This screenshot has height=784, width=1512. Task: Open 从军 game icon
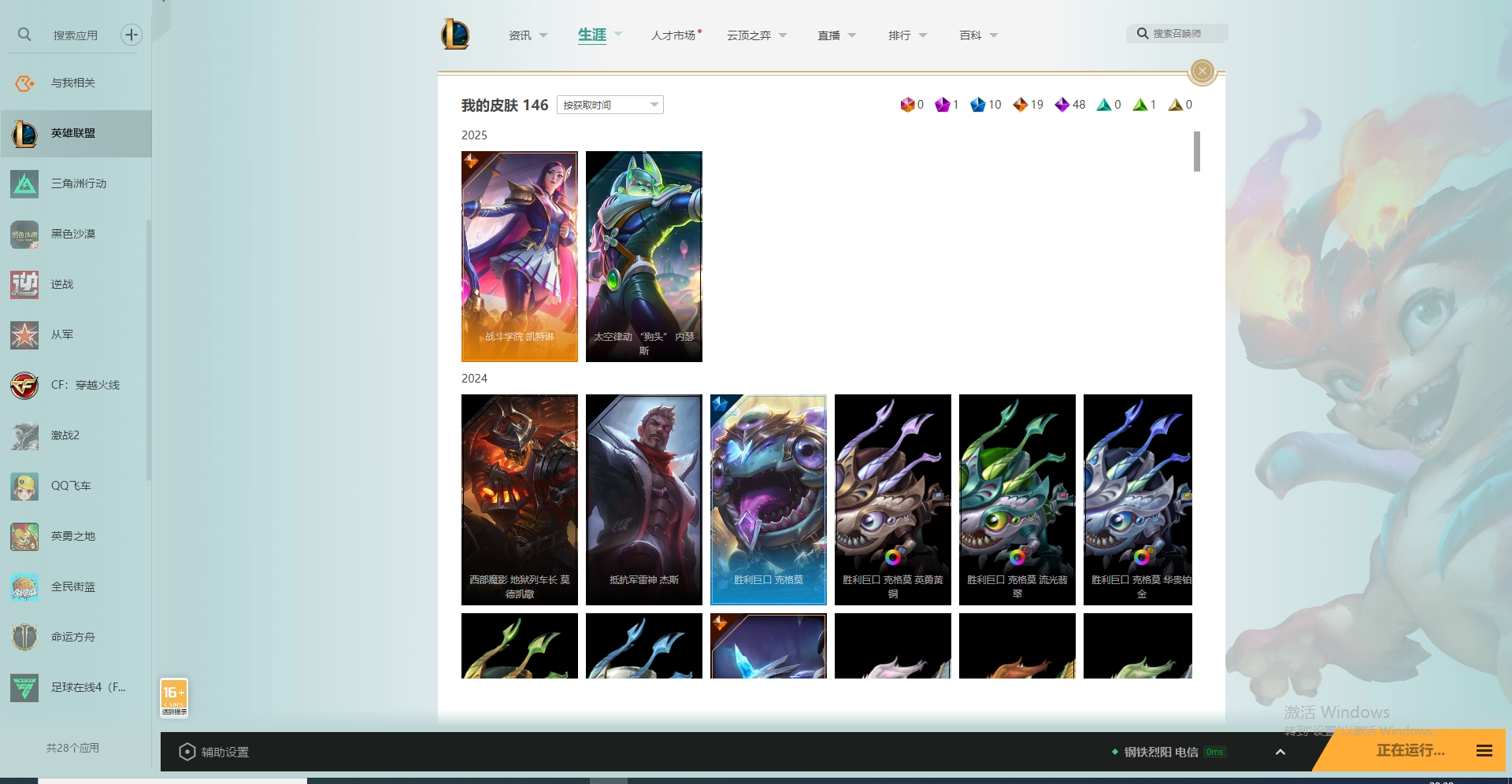24,335
